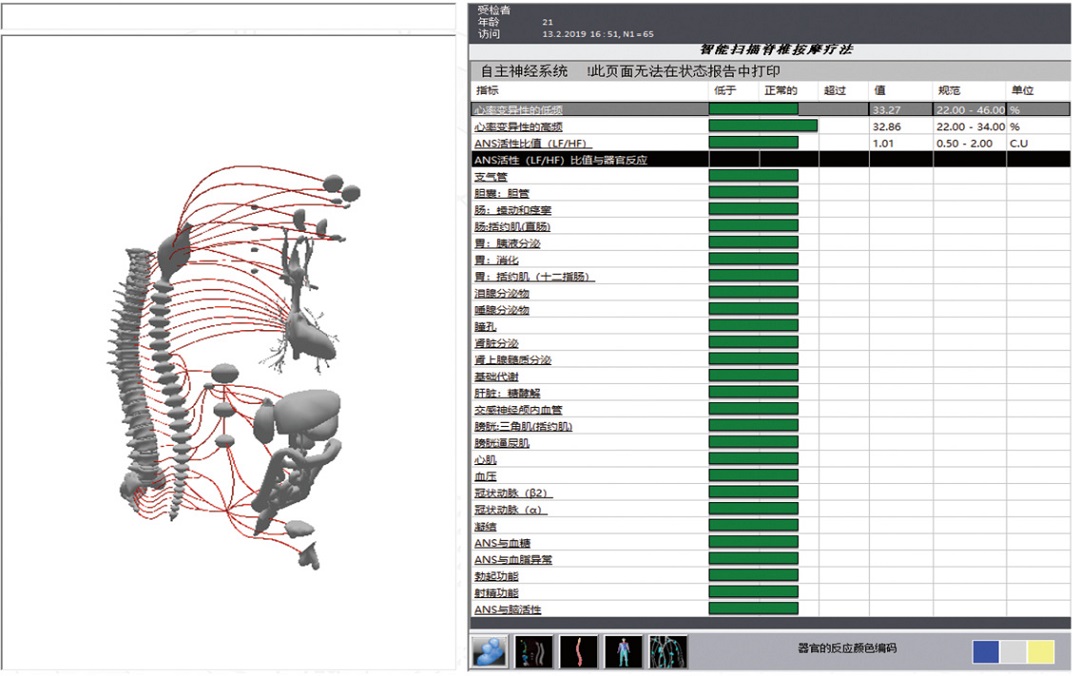Screen dimensions: 1080x676
Task: Click the 心肌 indicator link
Action: 485,460
